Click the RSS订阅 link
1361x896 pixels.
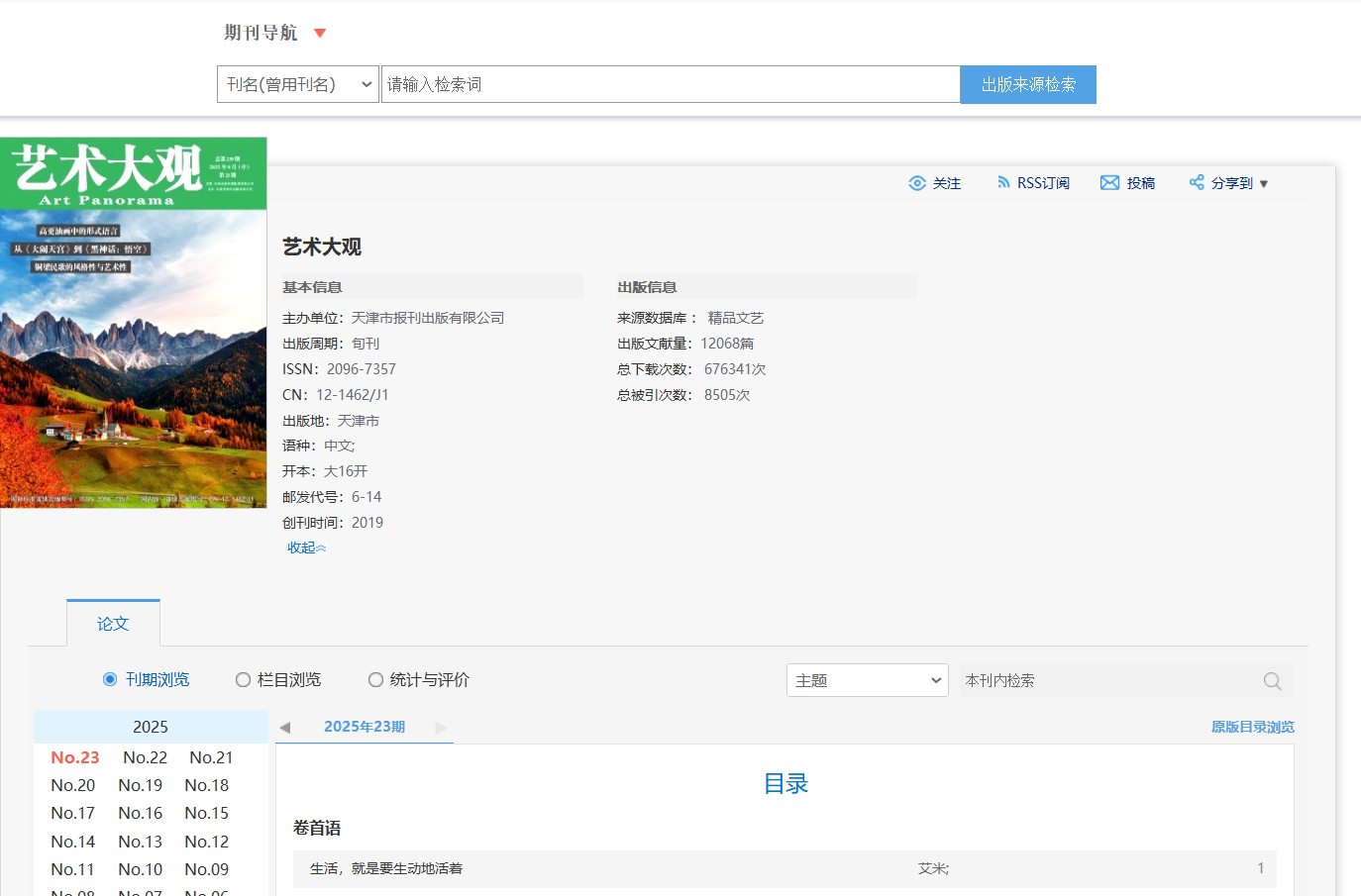point(1043,183)
